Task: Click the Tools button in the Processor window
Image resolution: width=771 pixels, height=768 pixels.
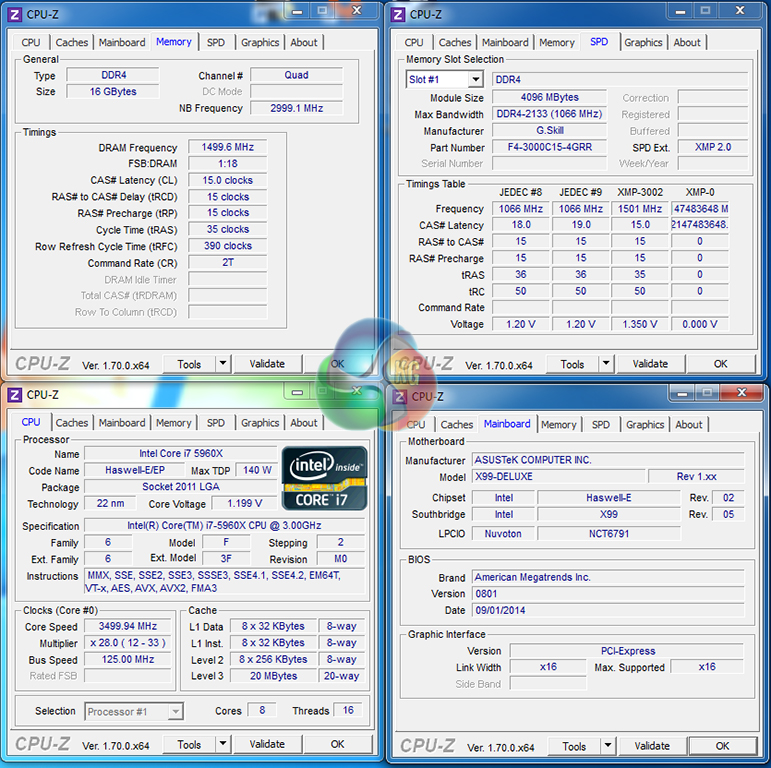Action: click(x=189, y=744)
